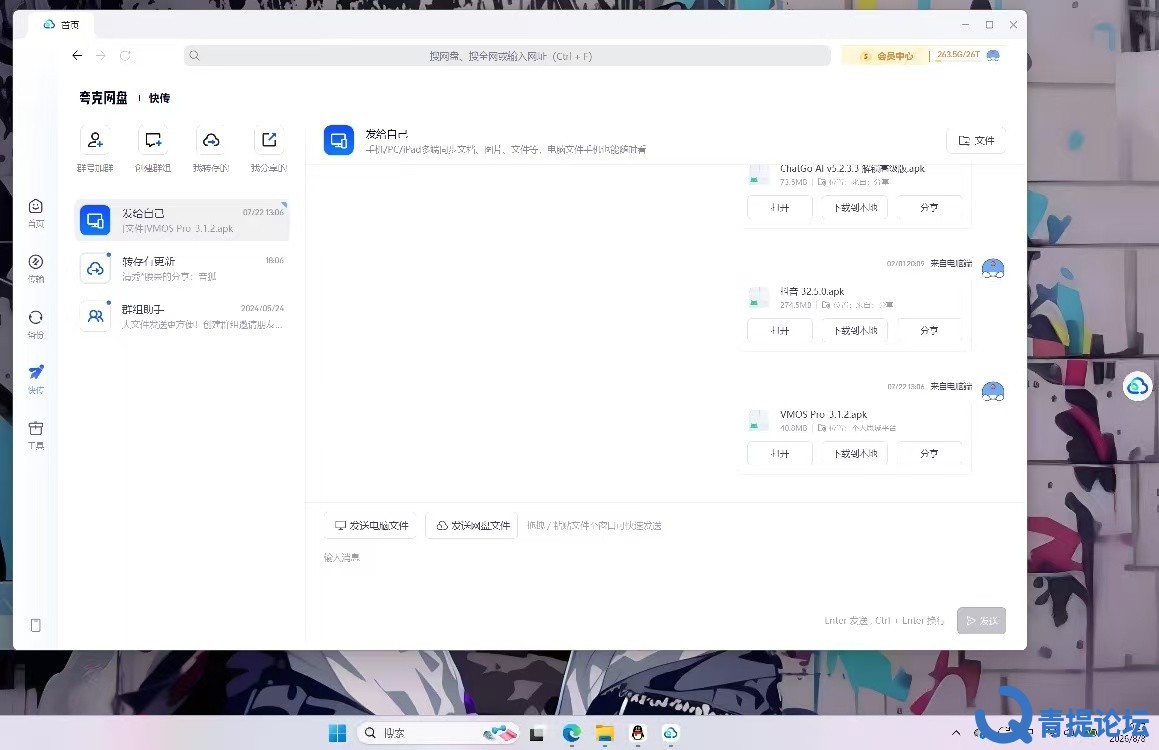Open the 转存更新 conversation
Viewport: 1159px width, 750px height.
pyautogui.click(x=182, y=268)
